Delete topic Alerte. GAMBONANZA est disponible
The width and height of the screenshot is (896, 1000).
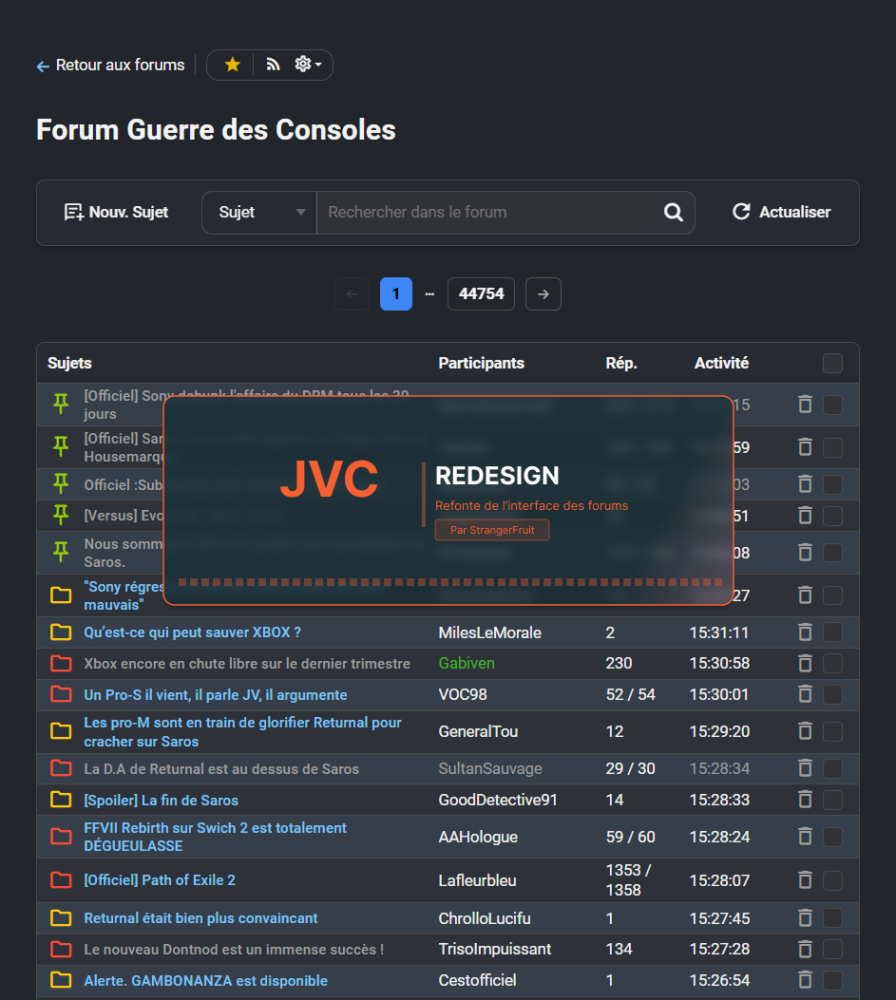coord(805,980)
